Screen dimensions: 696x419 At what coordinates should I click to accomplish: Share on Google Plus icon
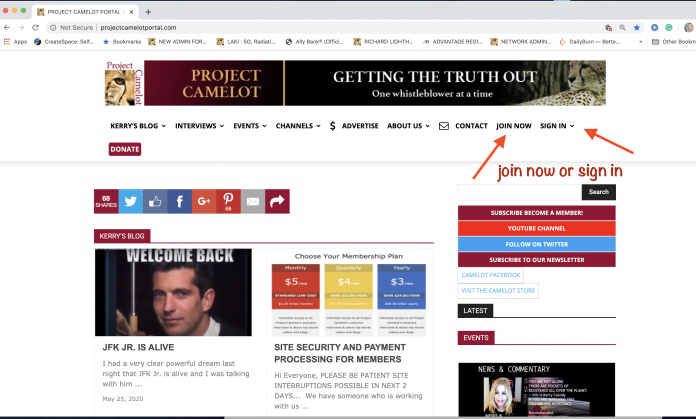coord(204,202)
